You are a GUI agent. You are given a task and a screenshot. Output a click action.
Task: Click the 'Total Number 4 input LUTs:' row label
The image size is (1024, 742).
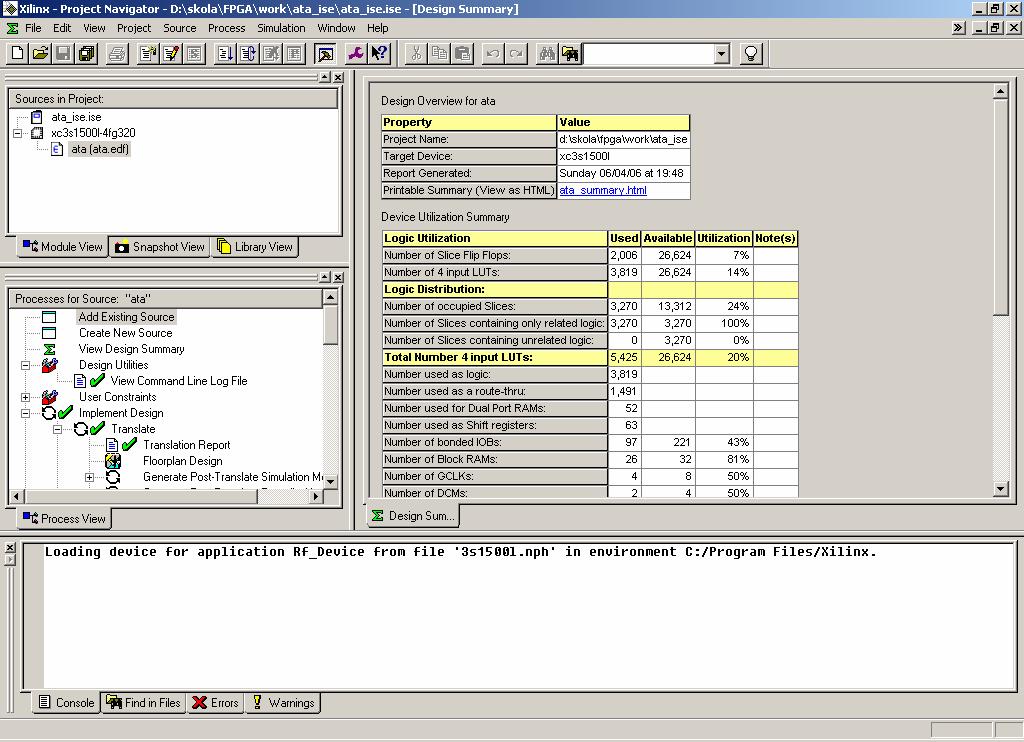click(494, 357)
